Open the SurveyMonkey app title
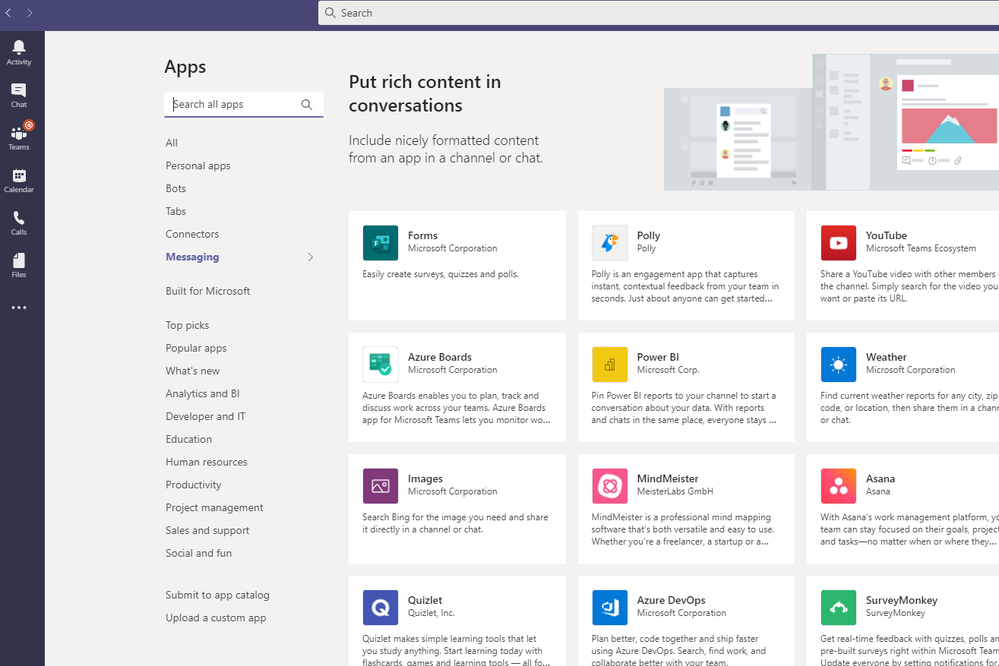999x666 pixels. pyautogui.click(x=902, y=600)
